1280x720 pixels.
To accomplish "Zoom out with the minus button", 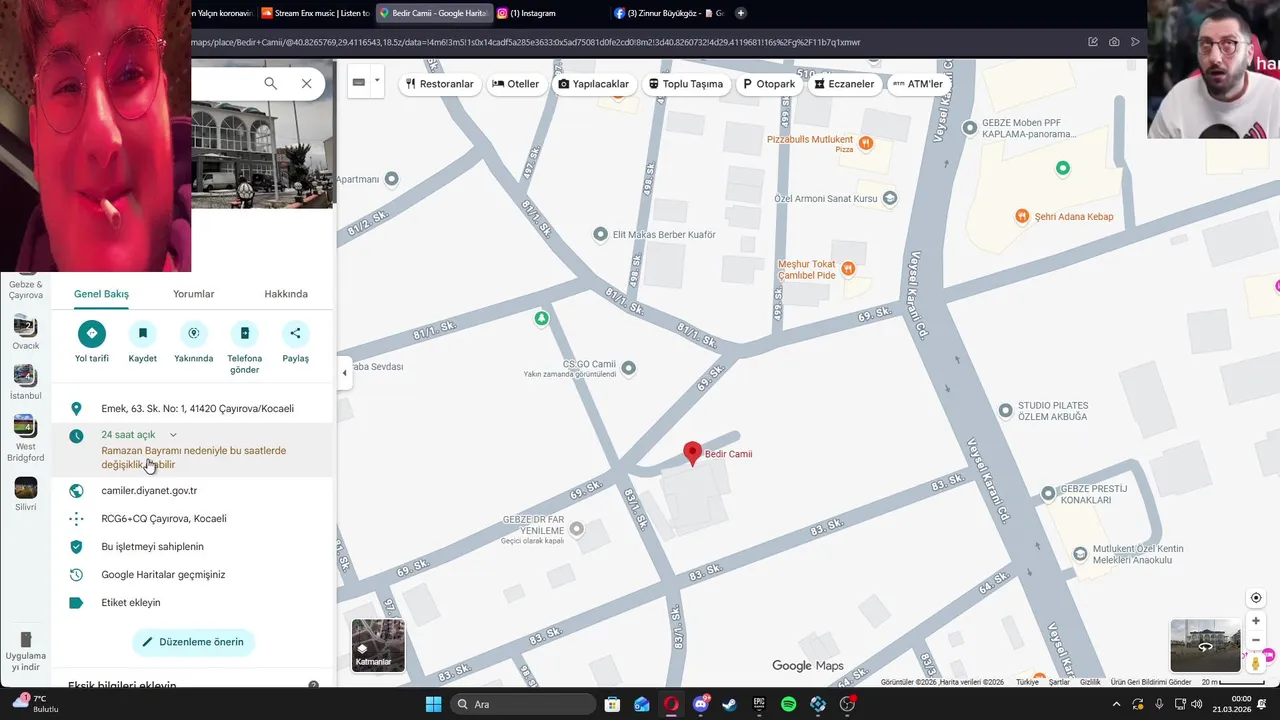I will 1256,640.
